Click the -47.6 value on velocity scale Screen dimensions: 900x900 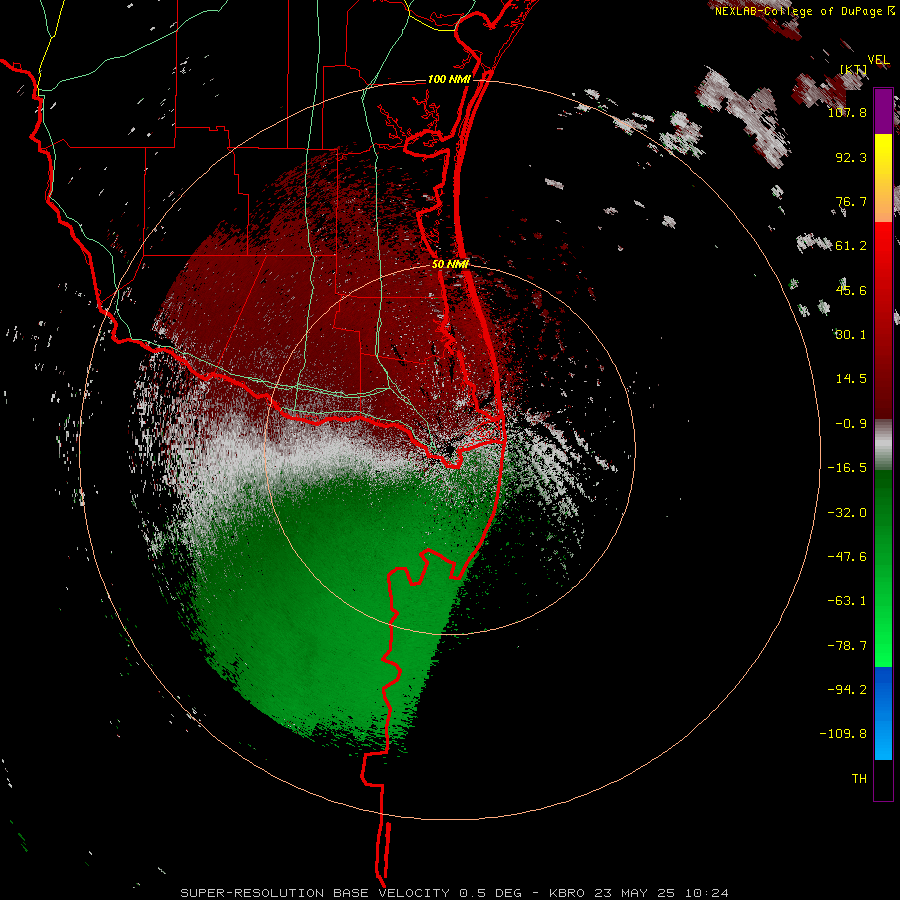[847, 557]
